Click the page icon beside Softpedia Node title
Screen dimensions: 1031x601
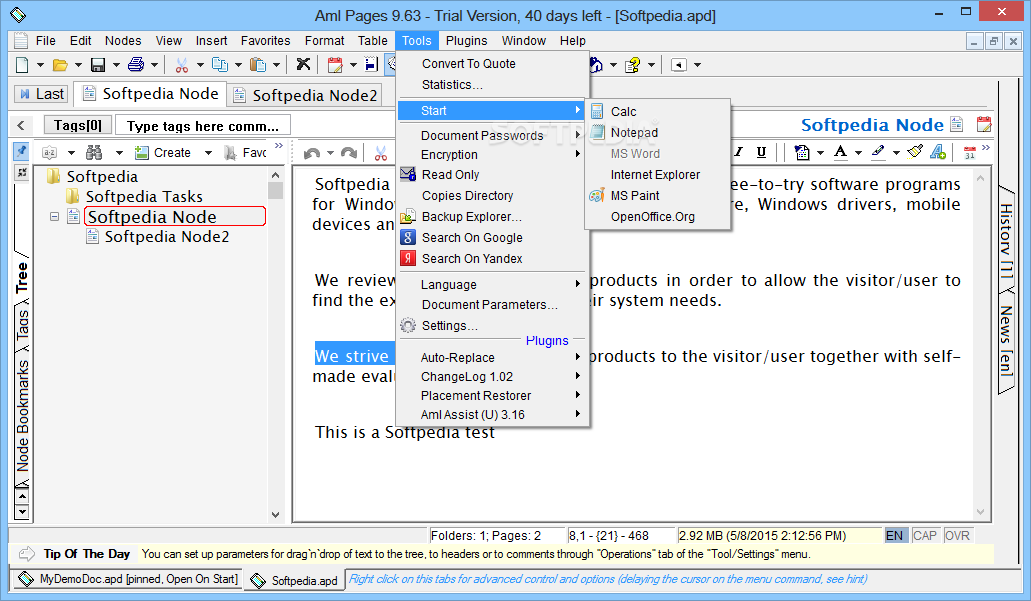(x=957, y=124)
